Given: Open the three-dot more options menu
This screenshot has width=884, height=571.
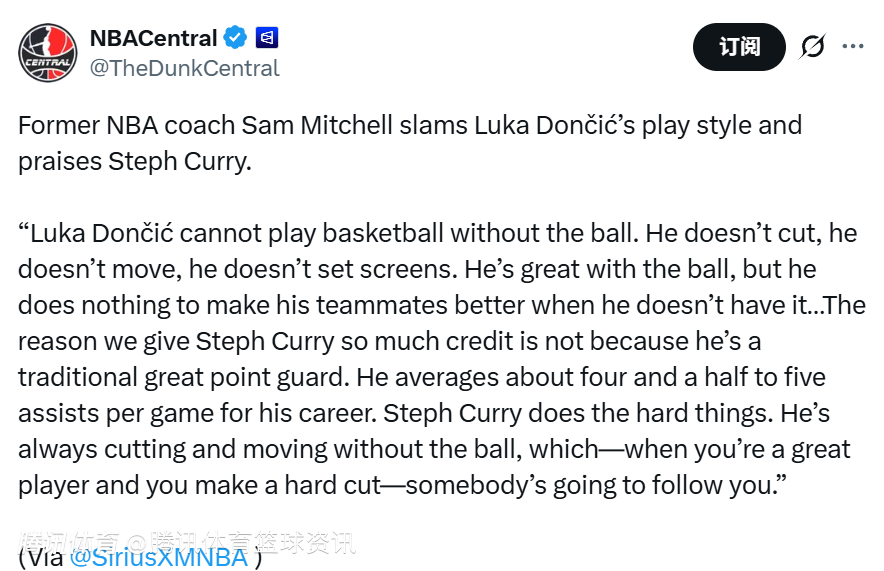Looking at the screenshot, I should pyautogui.click(x=853, y=46).
